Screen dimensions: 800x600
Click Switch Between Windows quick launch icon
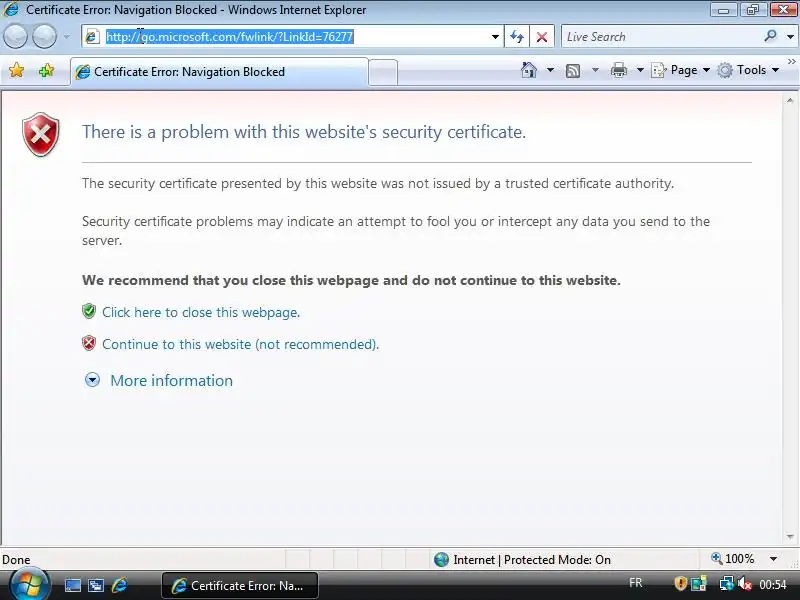[96, 585]
